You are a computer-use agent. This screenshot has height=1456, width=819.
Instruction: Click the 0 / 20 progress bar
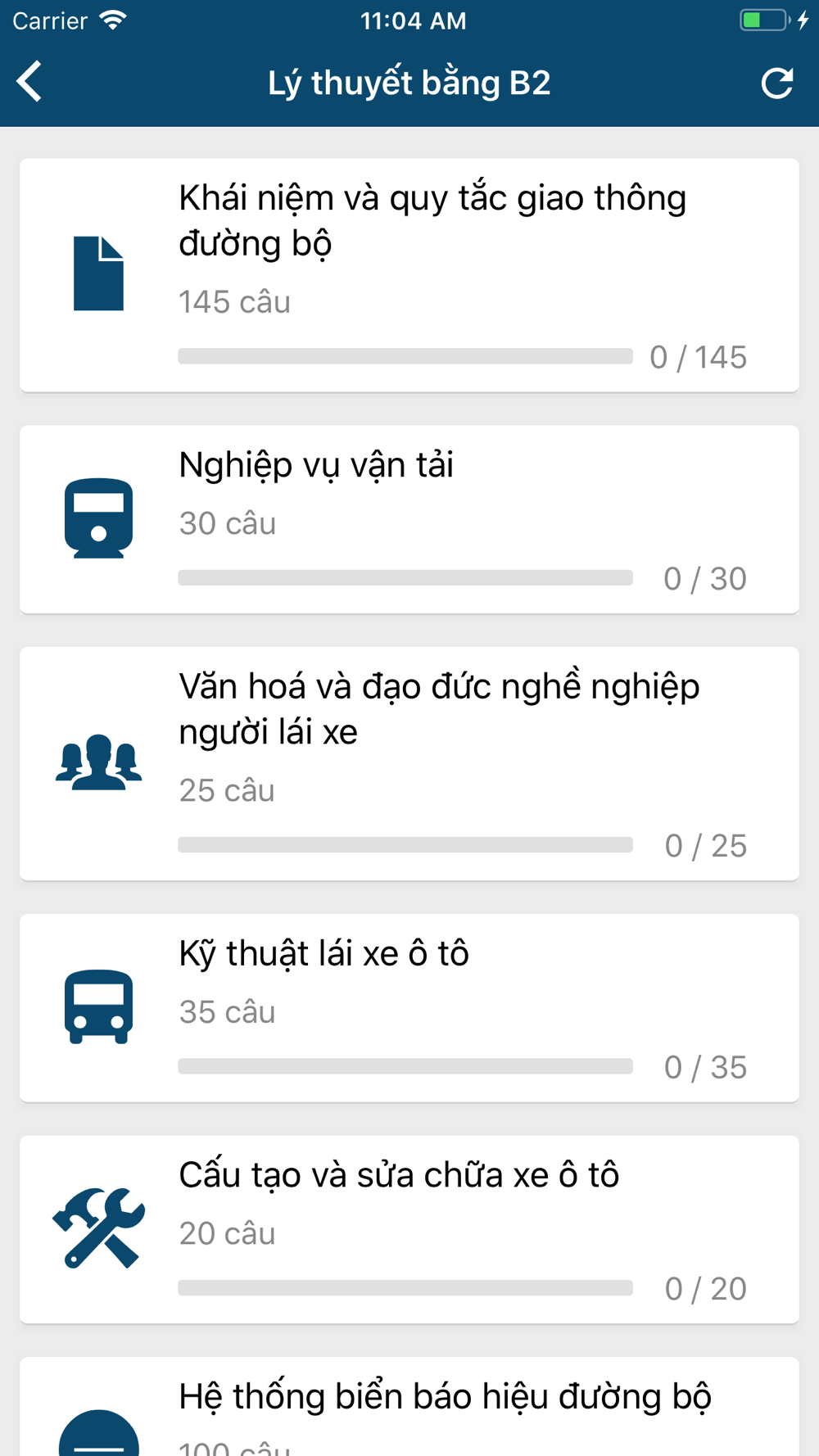tap(405, 1288)
